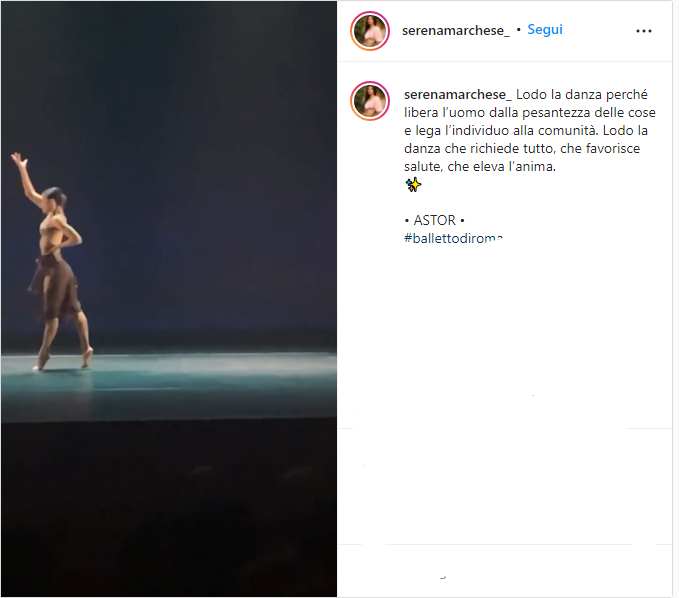
Task: Open the header profile picture of serenamarchese_
Action: (370, 31)
